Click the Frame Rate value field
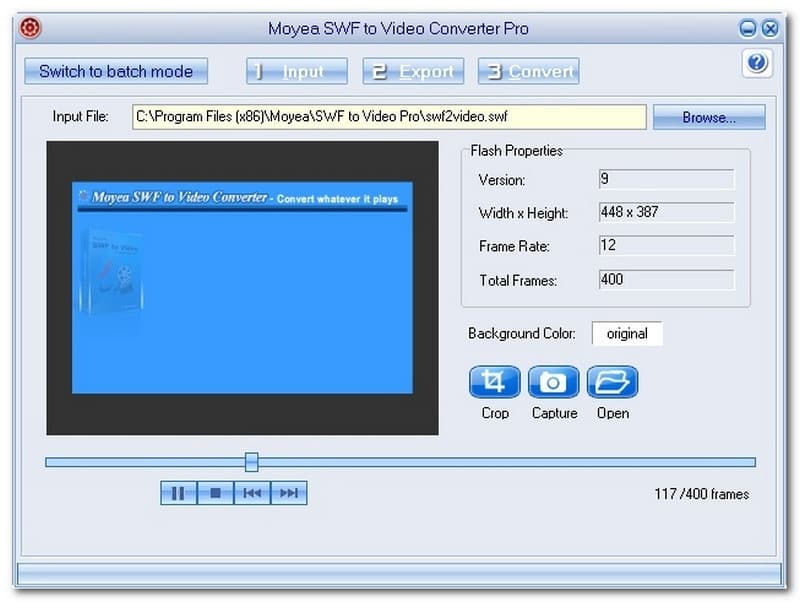Image resolution: width=800 pixels, height=602 pixels. tap(665, 245)
